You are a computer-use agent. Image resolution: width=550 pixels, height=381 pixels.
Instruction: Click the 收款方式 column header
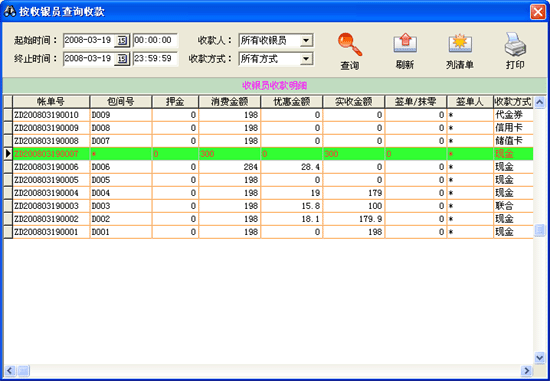click(x=513, y=102)
